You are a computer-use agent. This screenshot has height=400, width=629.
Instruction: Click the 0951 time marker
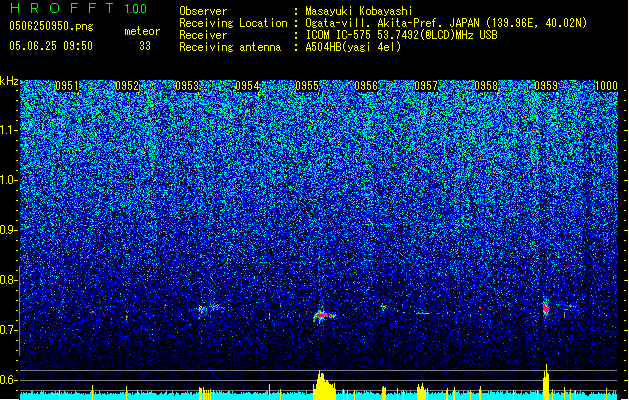(x=67, y=86)
